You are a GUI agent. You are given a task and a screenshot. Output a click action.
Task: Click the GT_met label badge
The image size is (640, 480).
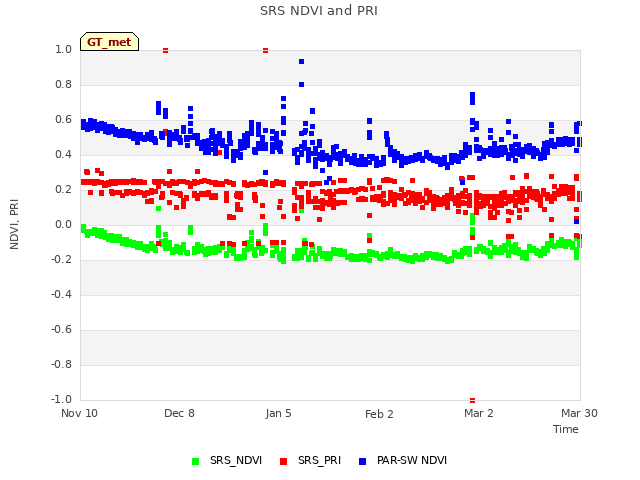[x=109, y=42]
